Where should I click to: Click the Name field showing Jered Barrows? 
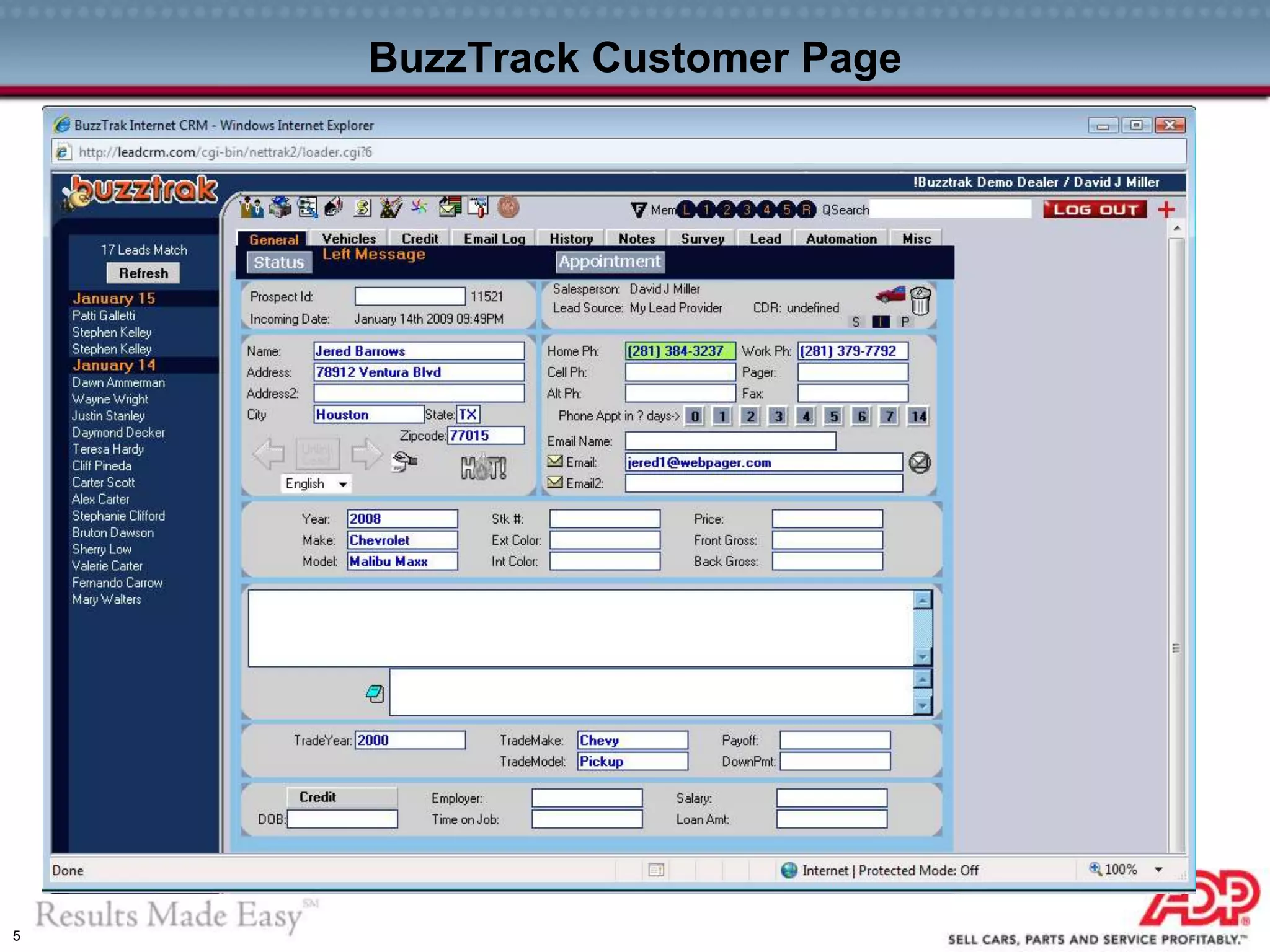coord(419,351)
